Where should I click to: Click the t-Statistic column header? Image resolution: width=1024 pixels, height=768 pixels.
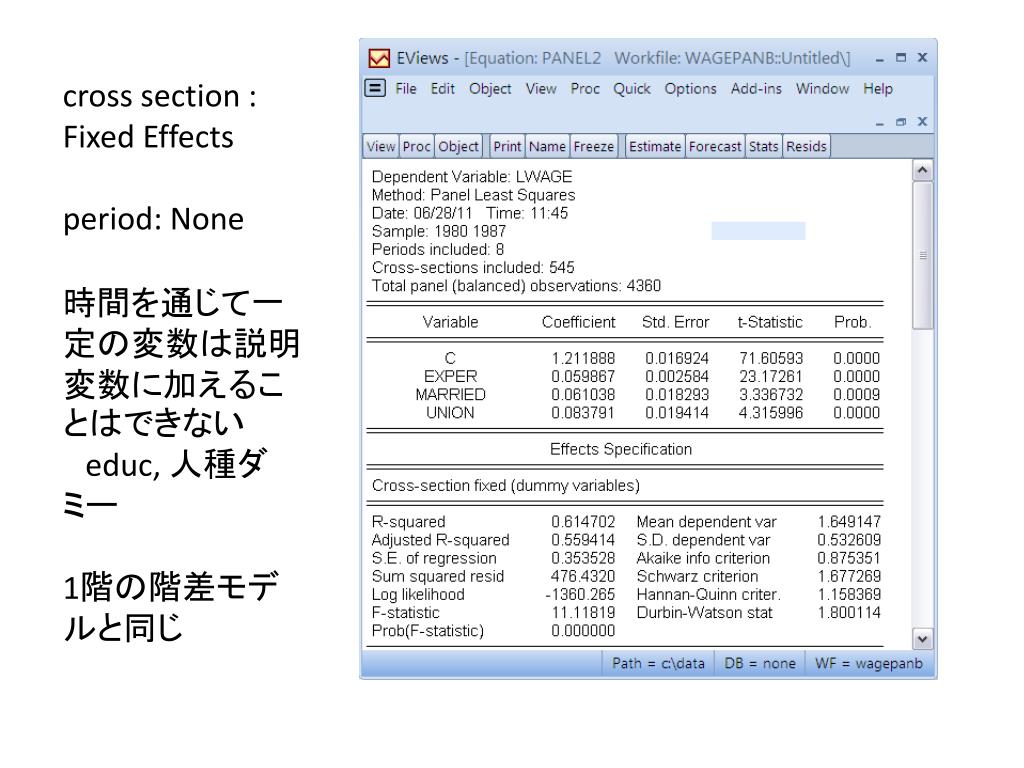coord(770,322)
